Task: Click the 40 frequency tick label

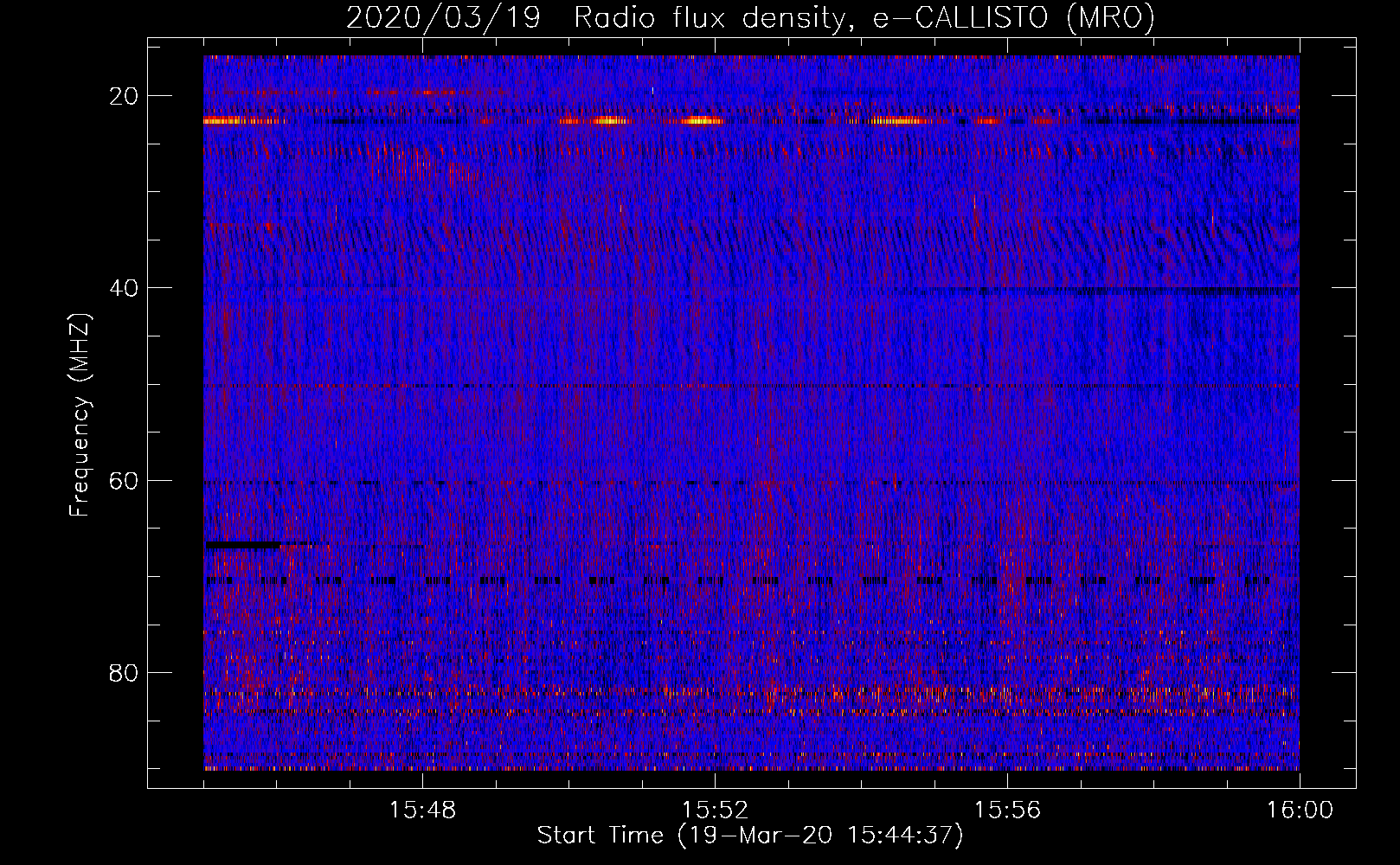Action: point(124,288)
